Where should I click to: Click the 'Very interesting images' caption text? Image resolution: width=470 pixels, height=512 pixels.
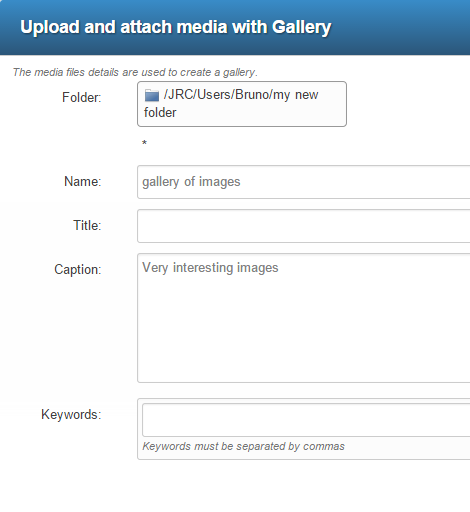tap(210, 268)
